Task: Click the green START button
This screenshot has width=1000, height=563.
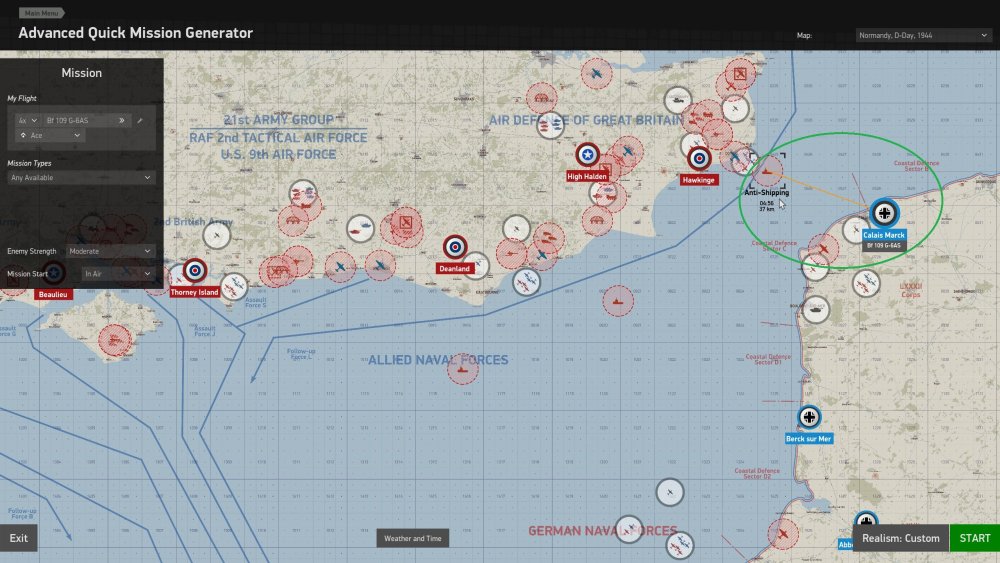Action: [x=974, y=538]
